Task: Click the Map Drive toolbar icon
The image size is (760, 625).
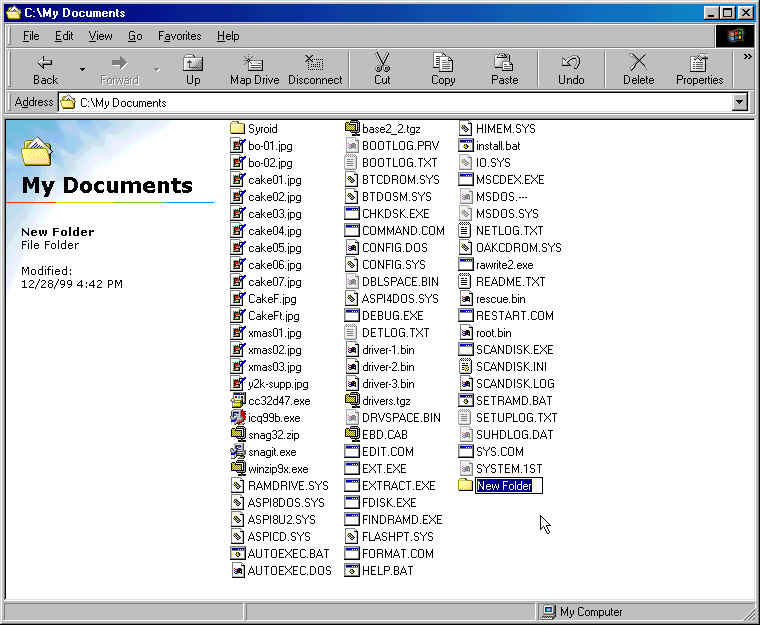Action: pos(254,69)
